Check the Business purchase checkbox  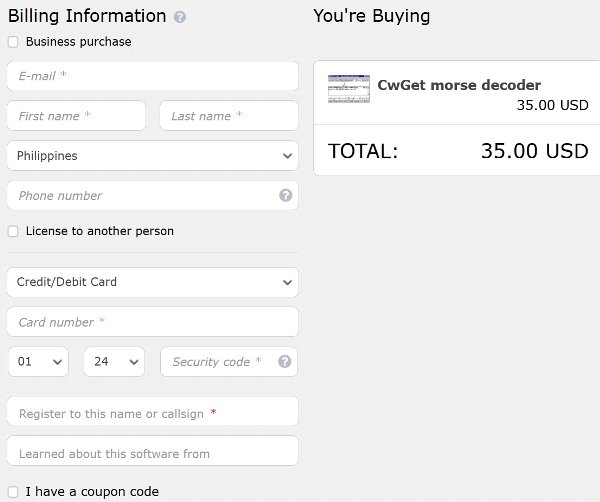(13, 42)
